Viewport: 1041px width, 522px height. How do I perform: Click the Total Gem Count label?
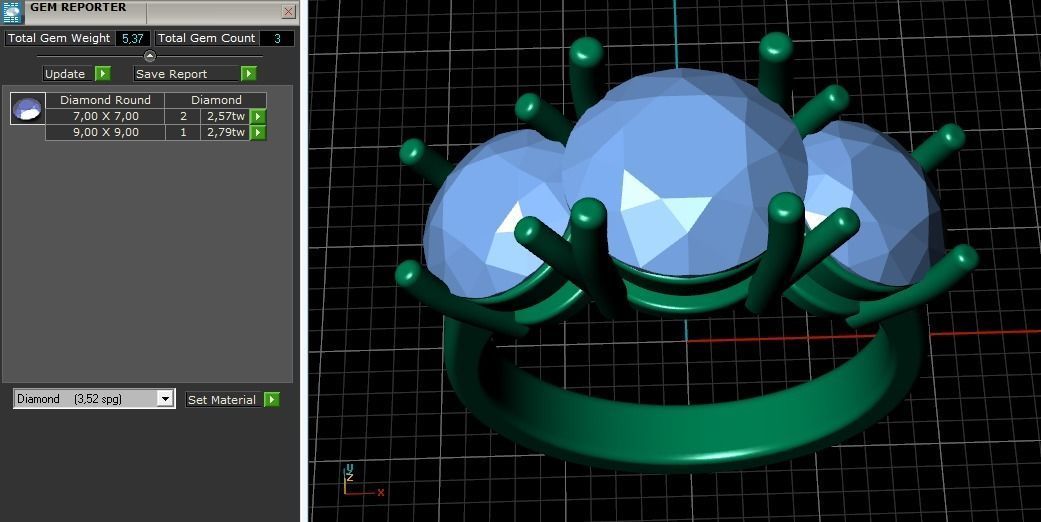tap(206, 39)
